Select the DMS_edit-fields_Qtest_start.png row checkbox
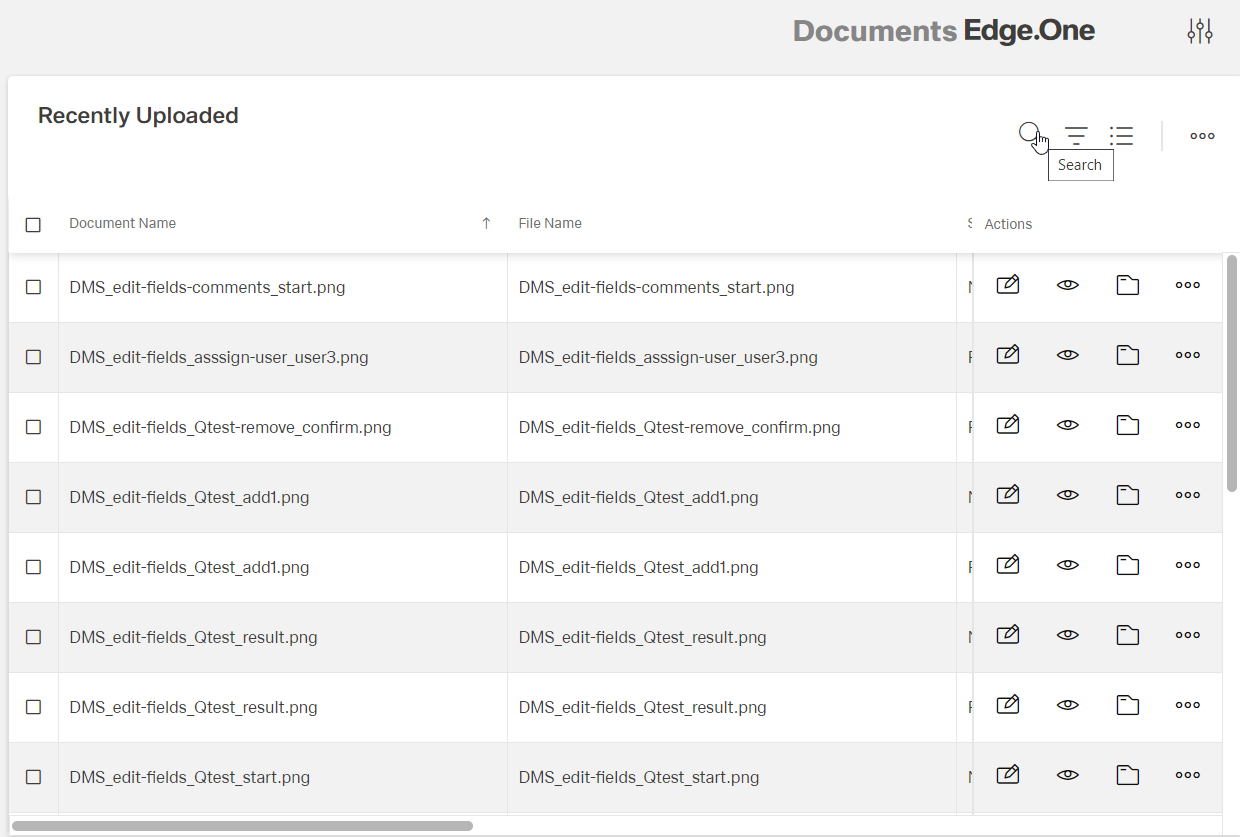 click(33, 777)
